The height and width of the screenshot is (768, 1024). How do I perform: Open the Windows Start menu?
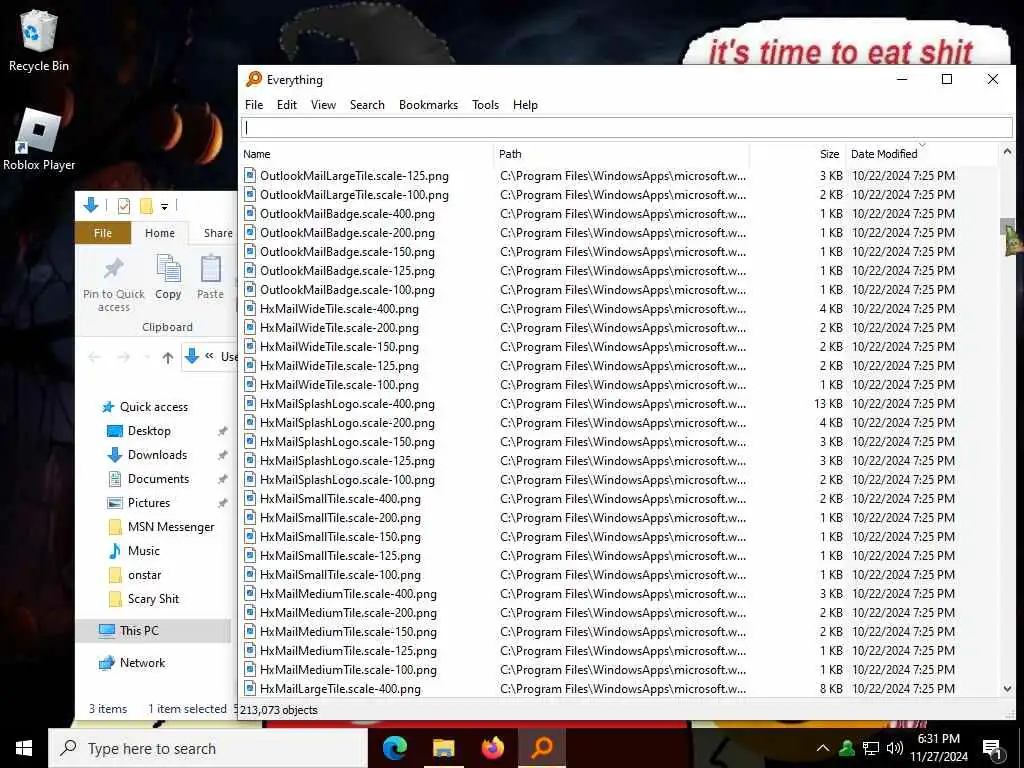24,748
